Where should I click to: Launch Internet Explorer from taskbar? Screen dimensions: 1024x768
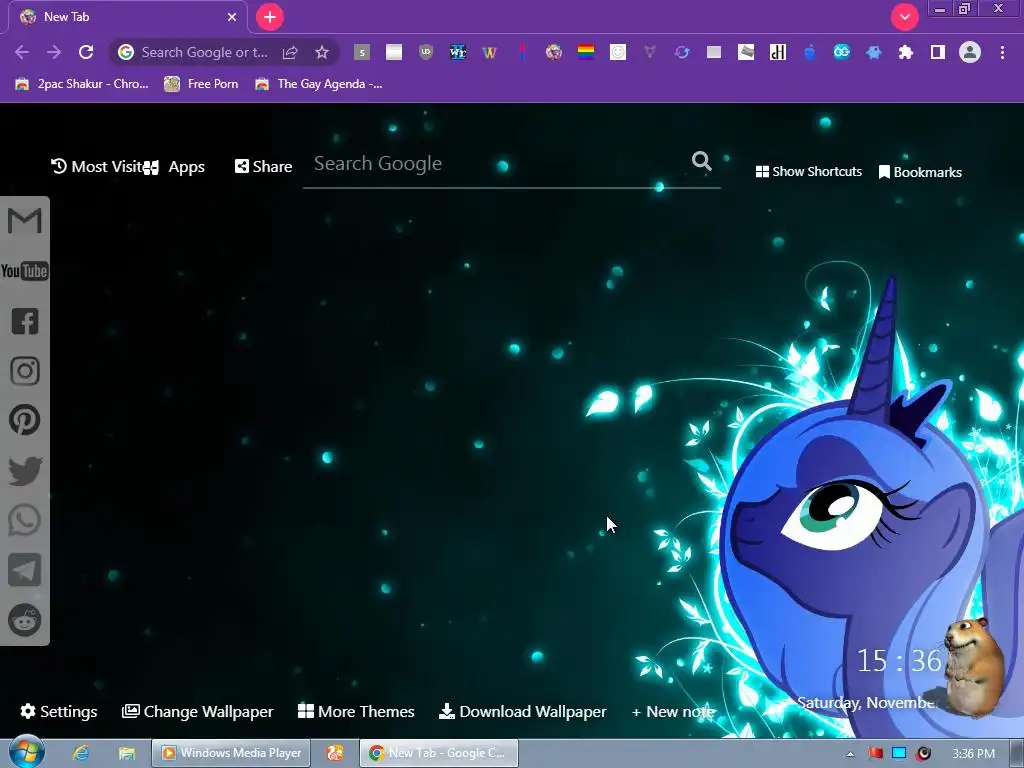tap(81, 754)
